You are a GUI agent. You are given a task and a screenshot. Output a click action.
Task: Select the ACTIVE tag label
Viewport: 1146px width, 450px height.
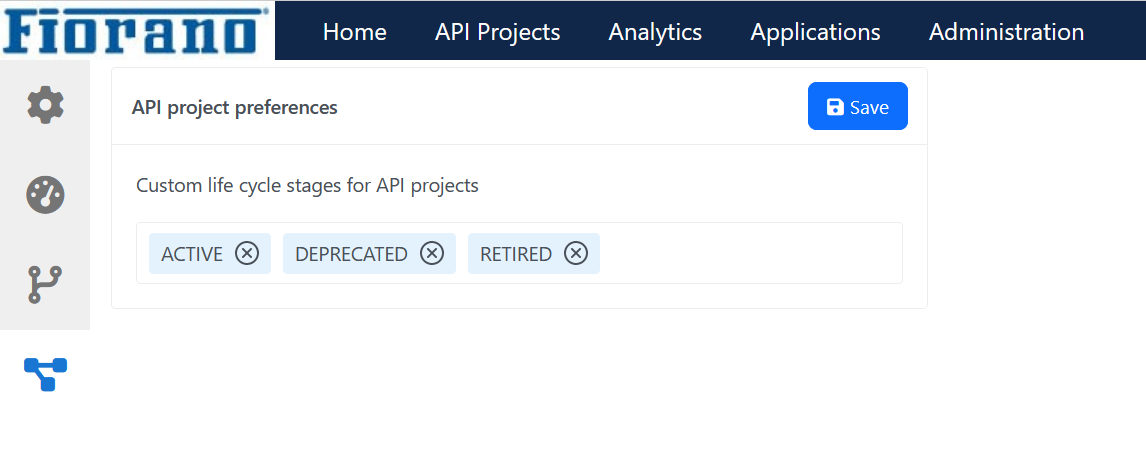191,253
